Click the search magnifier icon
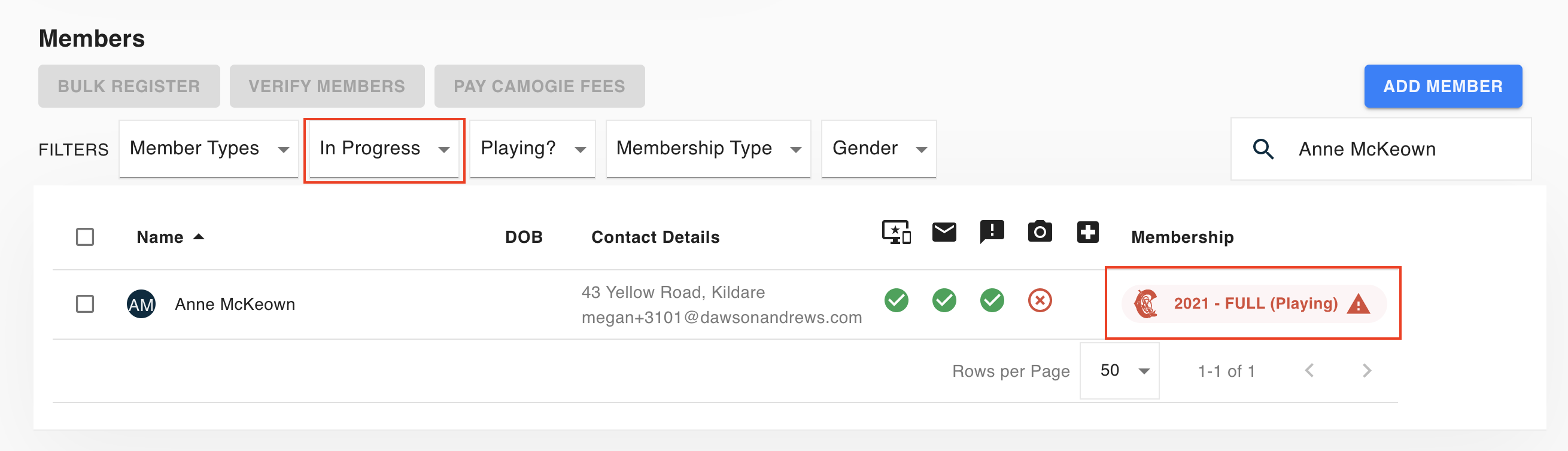Screen dimensions: 1568x451 click(x=1263, y=149)
